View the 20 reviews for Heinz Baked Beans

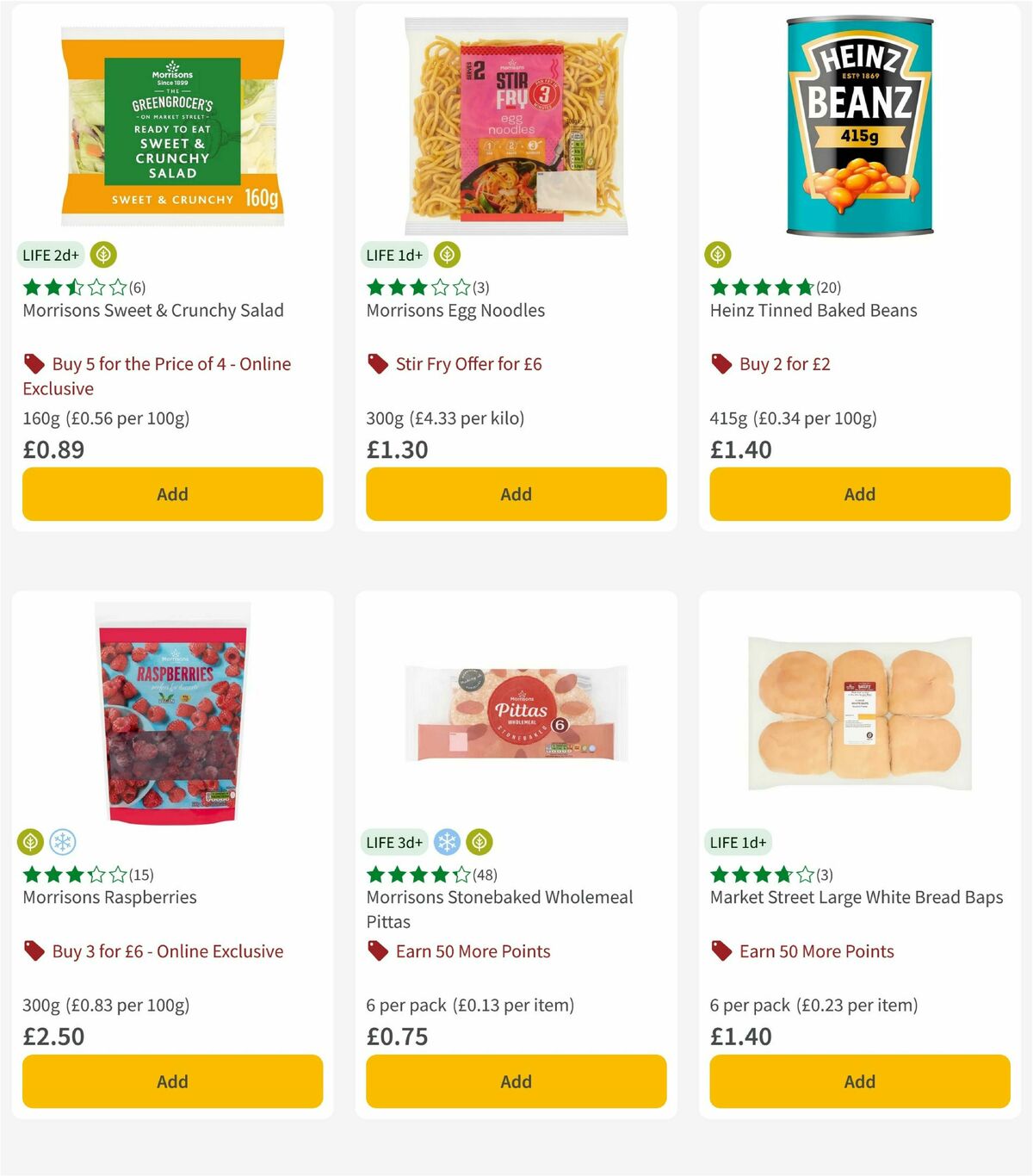point(828,288)
